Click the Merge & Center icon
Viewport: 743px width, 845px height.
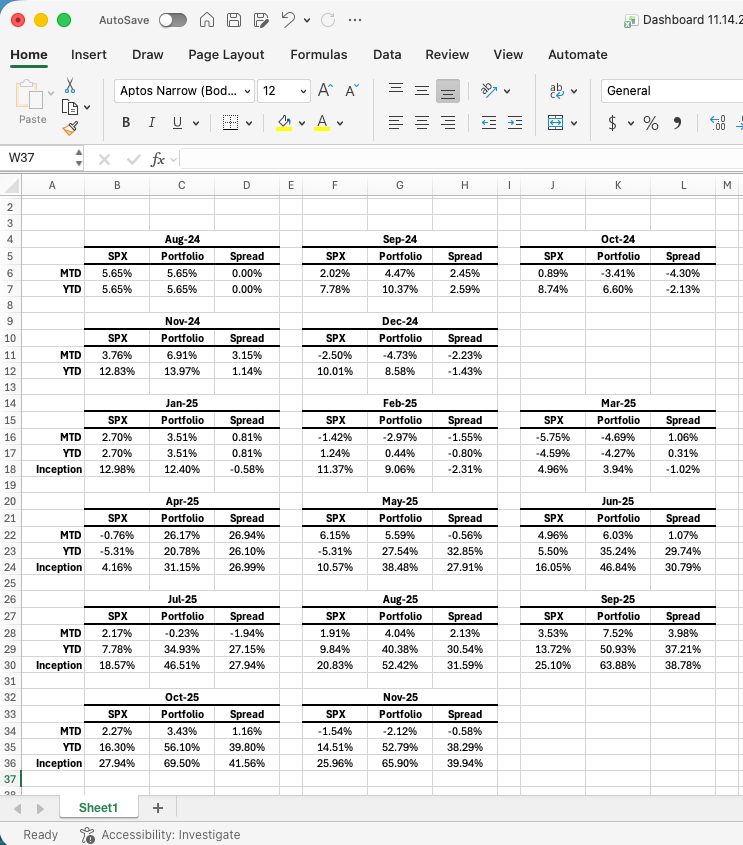click(x=555, y=123)
